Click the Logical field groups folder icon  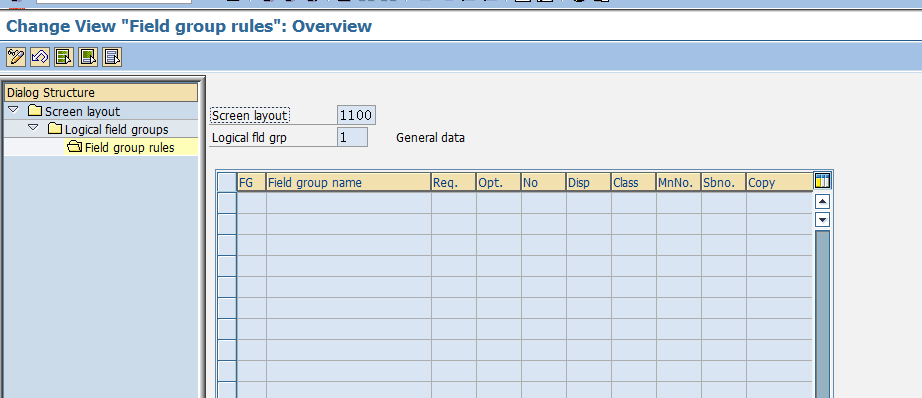tap(55, 129)
